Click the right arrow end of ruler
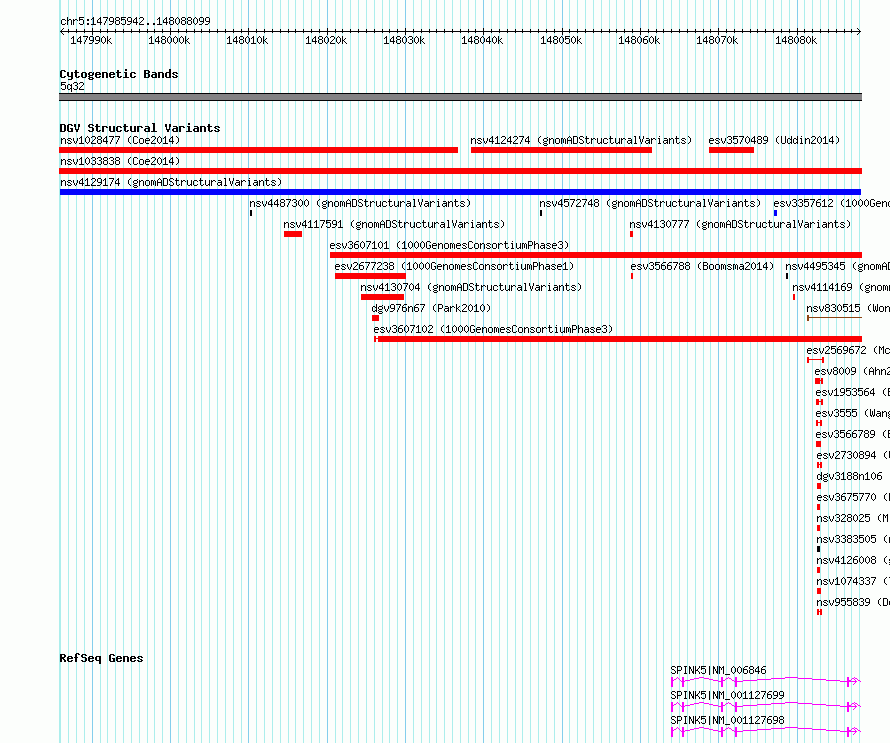This screenshot has width=890, height=743. [859, 31]
